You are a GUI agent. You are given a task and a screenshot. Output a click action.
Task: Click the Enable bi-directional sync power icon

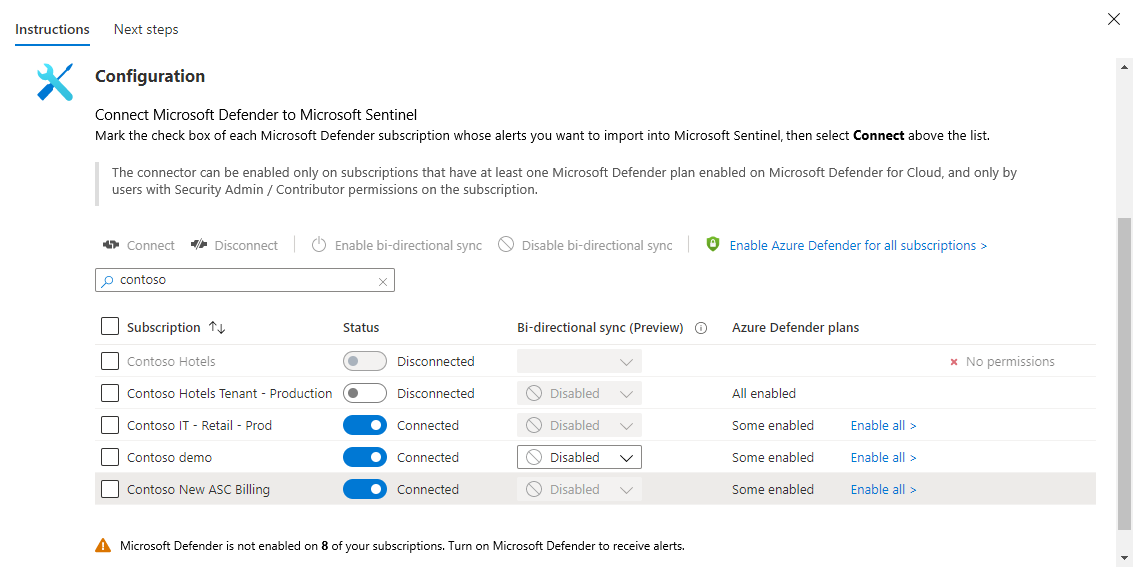tap(319, 245)
